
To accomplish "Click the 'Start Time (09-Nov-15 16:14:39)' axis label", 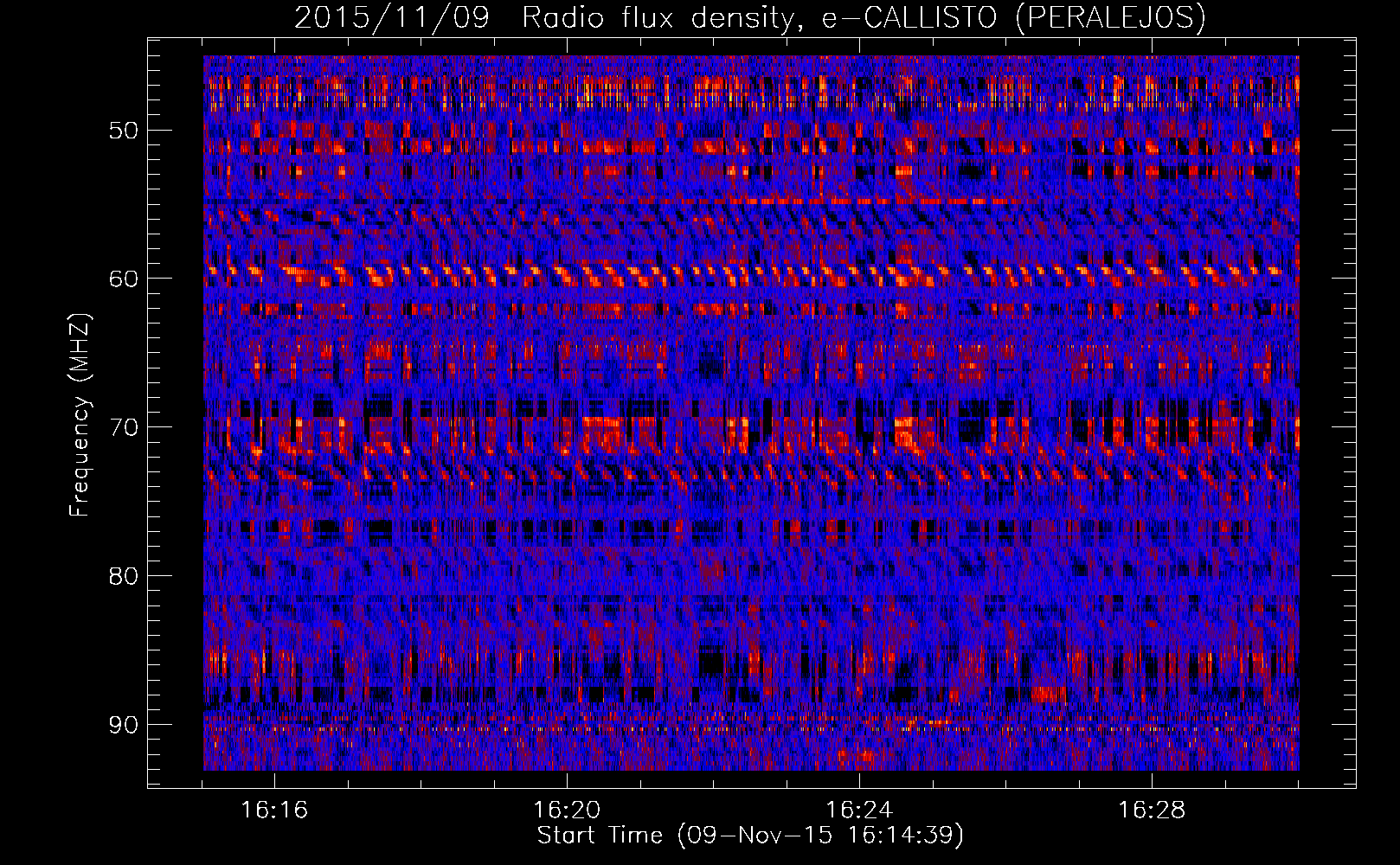I will [x=750, y=836].
